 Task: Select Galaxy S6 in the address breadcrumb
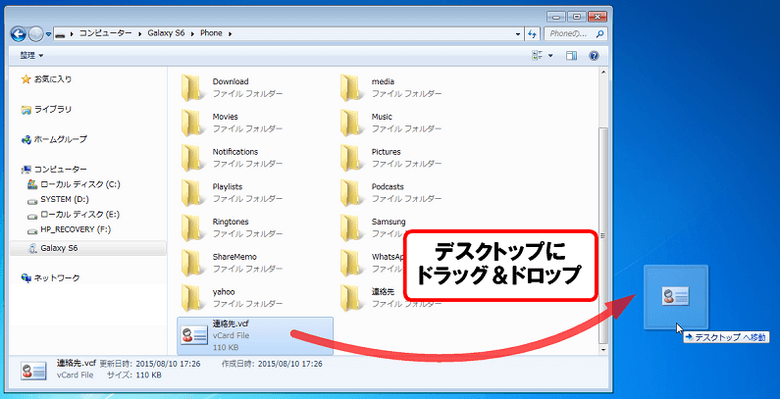point(166,33)
